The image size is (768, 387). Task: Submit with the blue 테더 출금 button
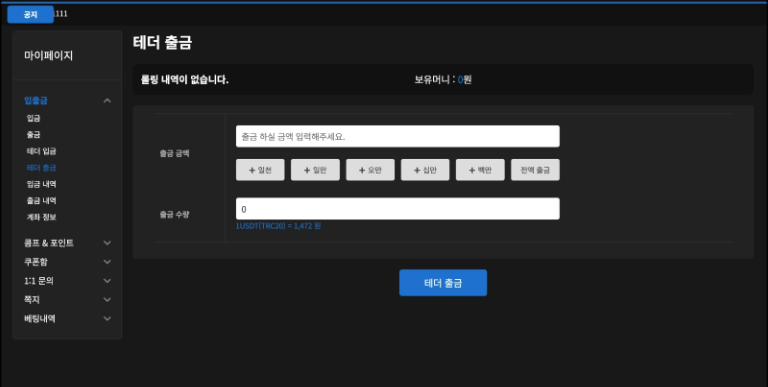[443, 283]
